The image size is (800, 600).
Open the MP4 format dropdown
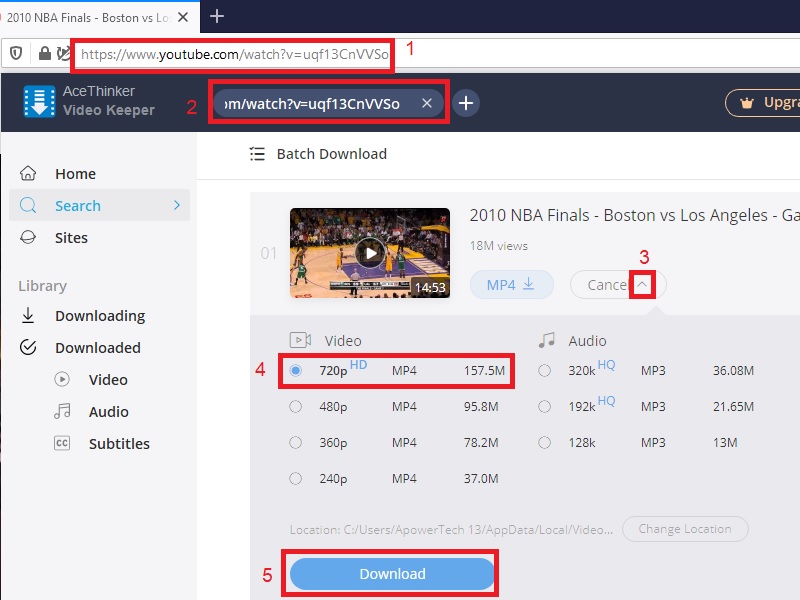[x=511, y=284]
